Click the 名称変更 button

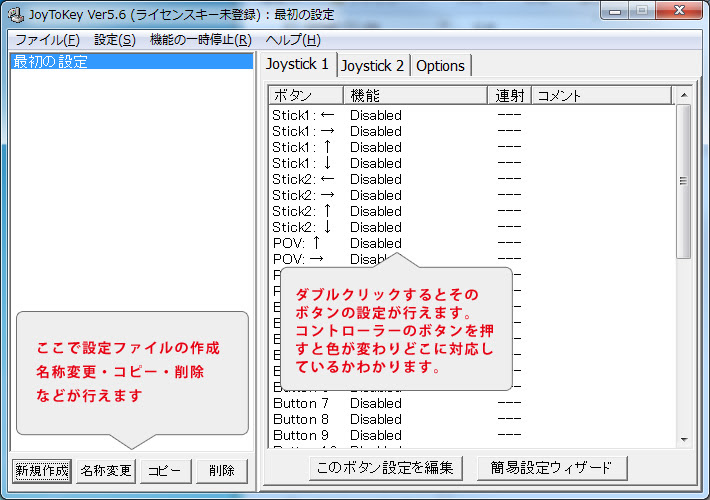tap(106, 471)
